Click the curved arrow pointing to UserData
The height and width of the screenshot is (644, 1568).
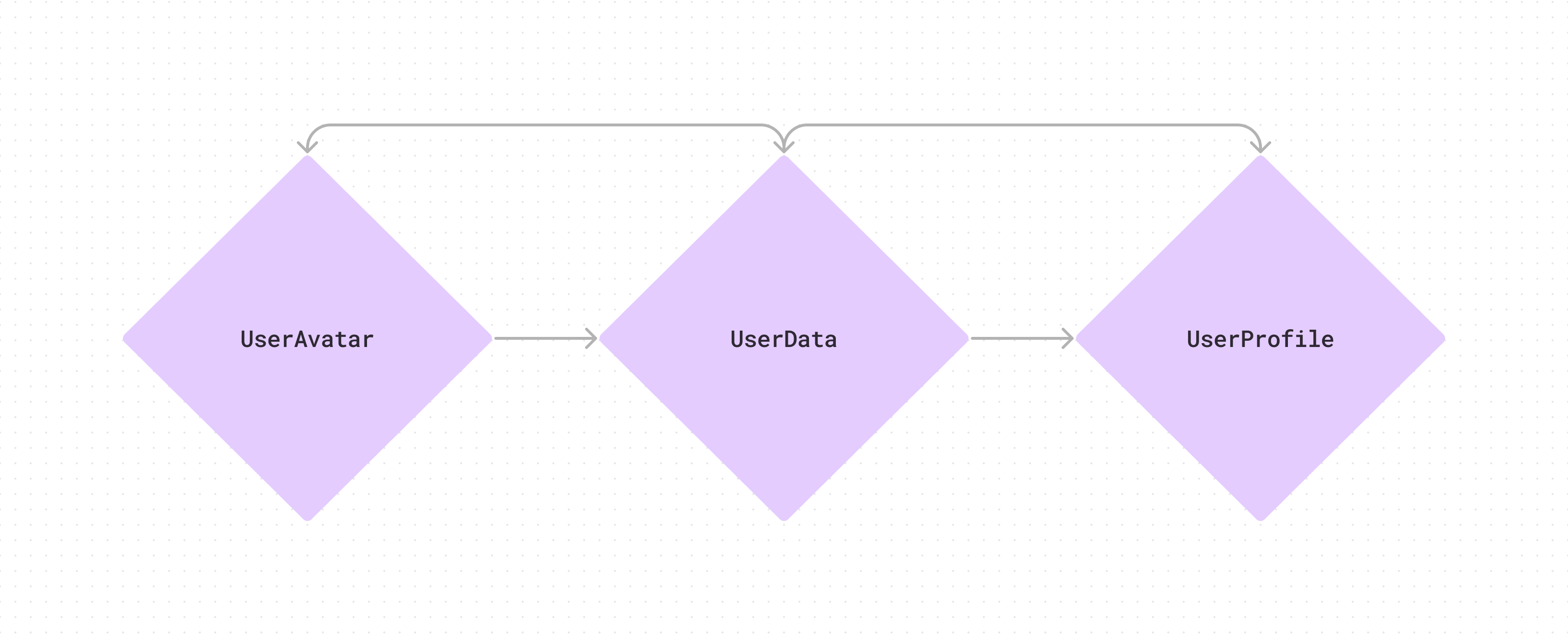(760, 130)
